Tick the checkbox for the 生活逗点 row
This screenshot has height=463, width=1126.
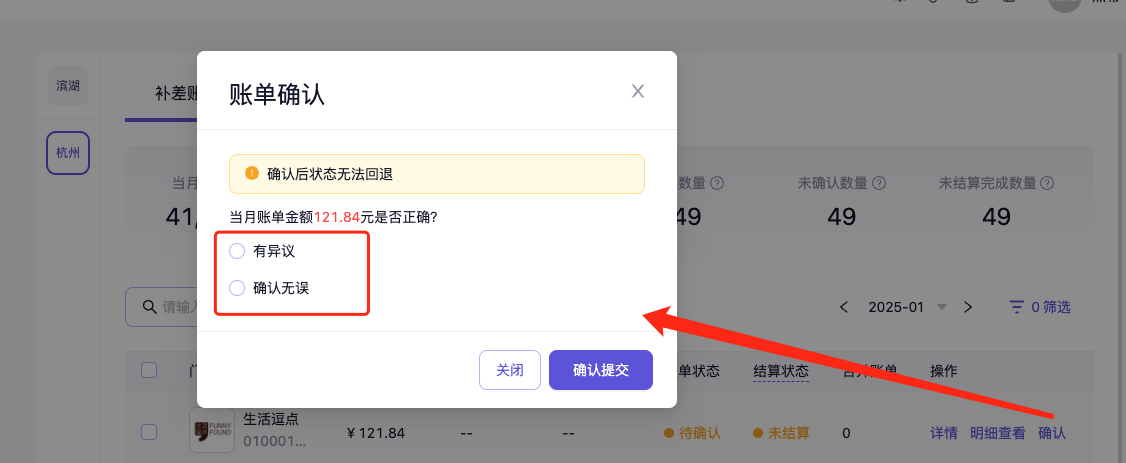pyautogui.click(x=149, y=432)
